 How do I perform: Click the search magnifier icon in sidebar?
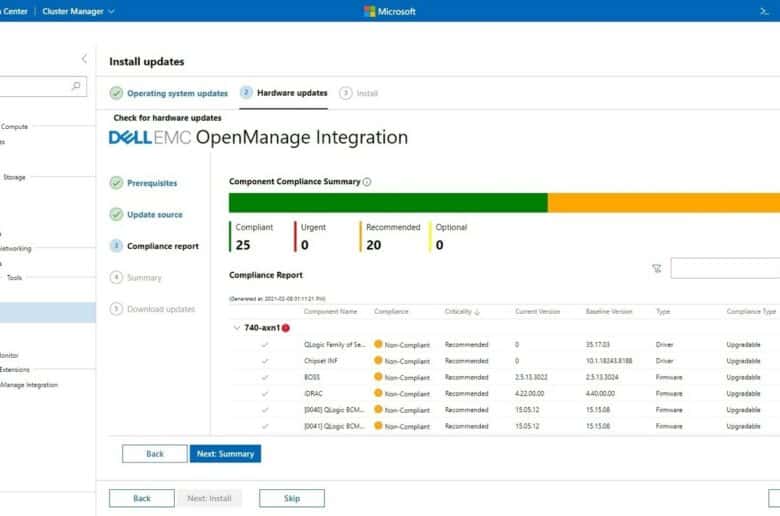coord(76,86)
